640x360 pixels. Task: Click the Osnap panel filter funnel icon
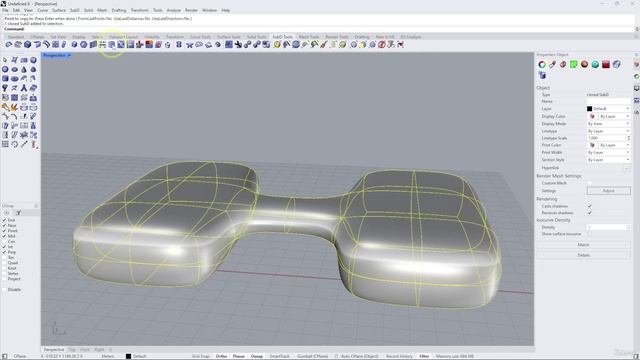click(x=18, y=213)
